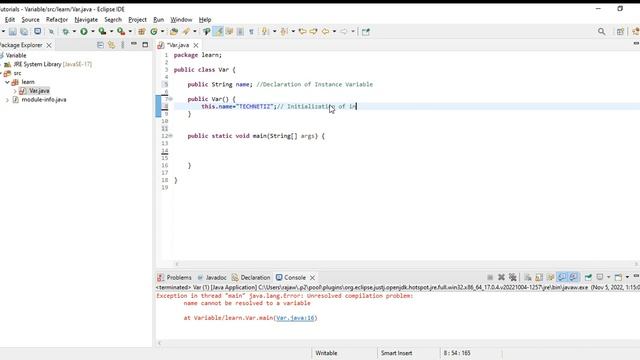The height and width of the screenshot is (360, 640).
Task: Toggle Show Console on standard output change
Action: click(562, 277)
